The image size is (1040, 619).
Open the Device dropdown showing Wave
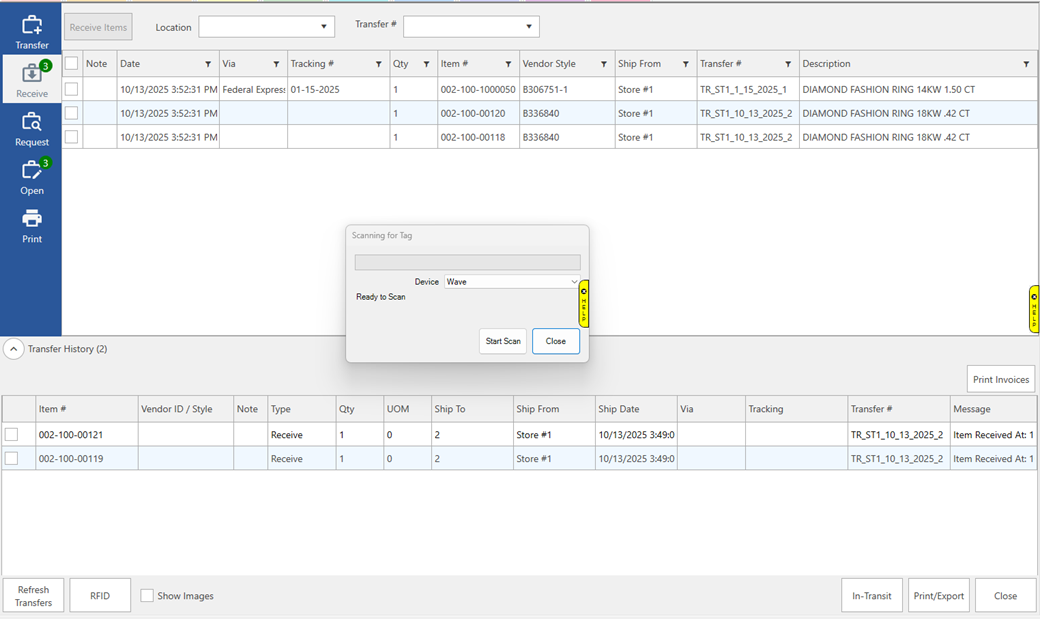point(511,282)
